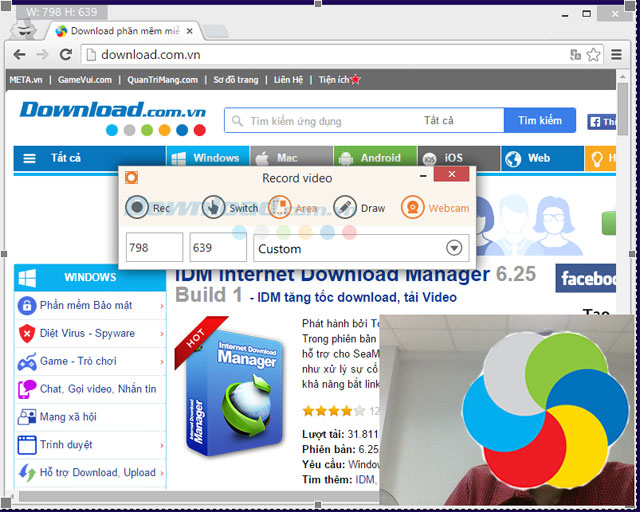Choose the Area selection tool
The height and width of the screenshot is (512, 640).
(292, 207)
